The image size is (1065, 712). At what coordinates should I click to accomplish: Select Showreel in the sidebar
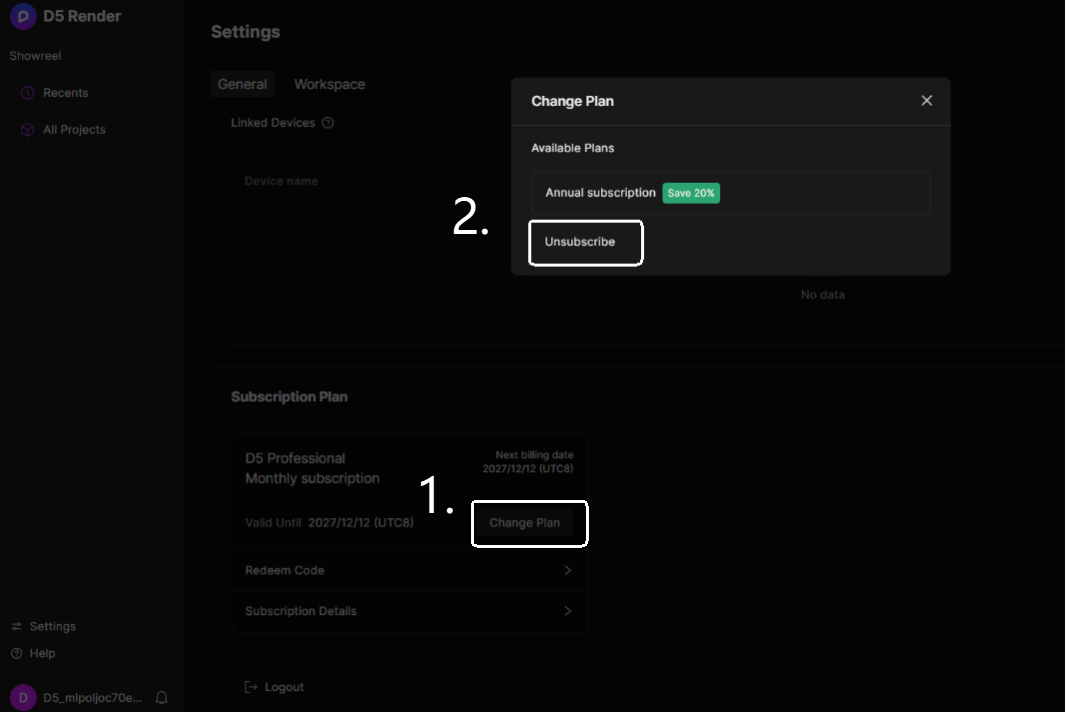click(35, 56)
